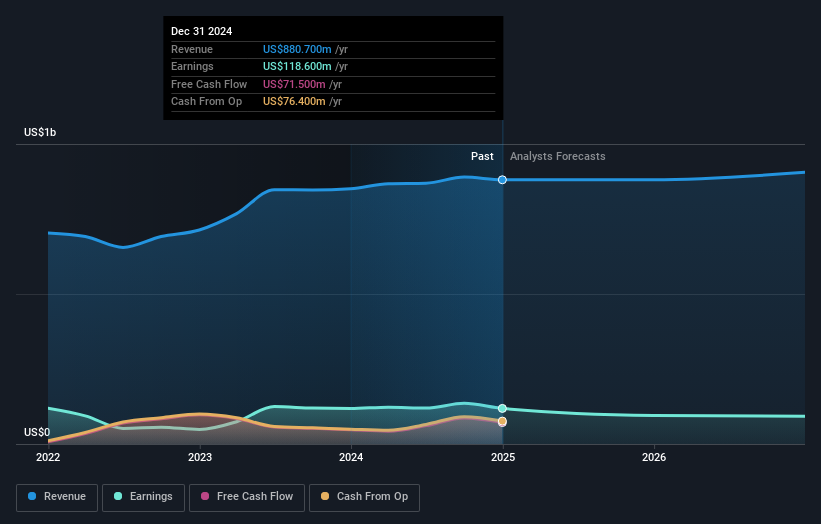Click the Revenue data point at Dec 2024
This screenshot has width=821, height=524.
pyautogui.click(x=502, y=180)
